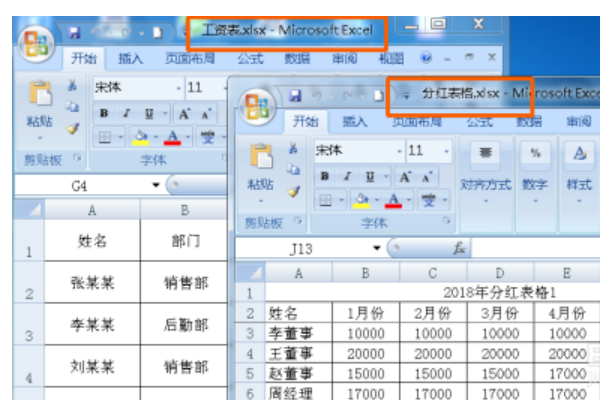Image resolution: width=600 pixels, height=400 pixels.
Task: Click Select All corner in 工资表 sheet
Action: point(29,210)
